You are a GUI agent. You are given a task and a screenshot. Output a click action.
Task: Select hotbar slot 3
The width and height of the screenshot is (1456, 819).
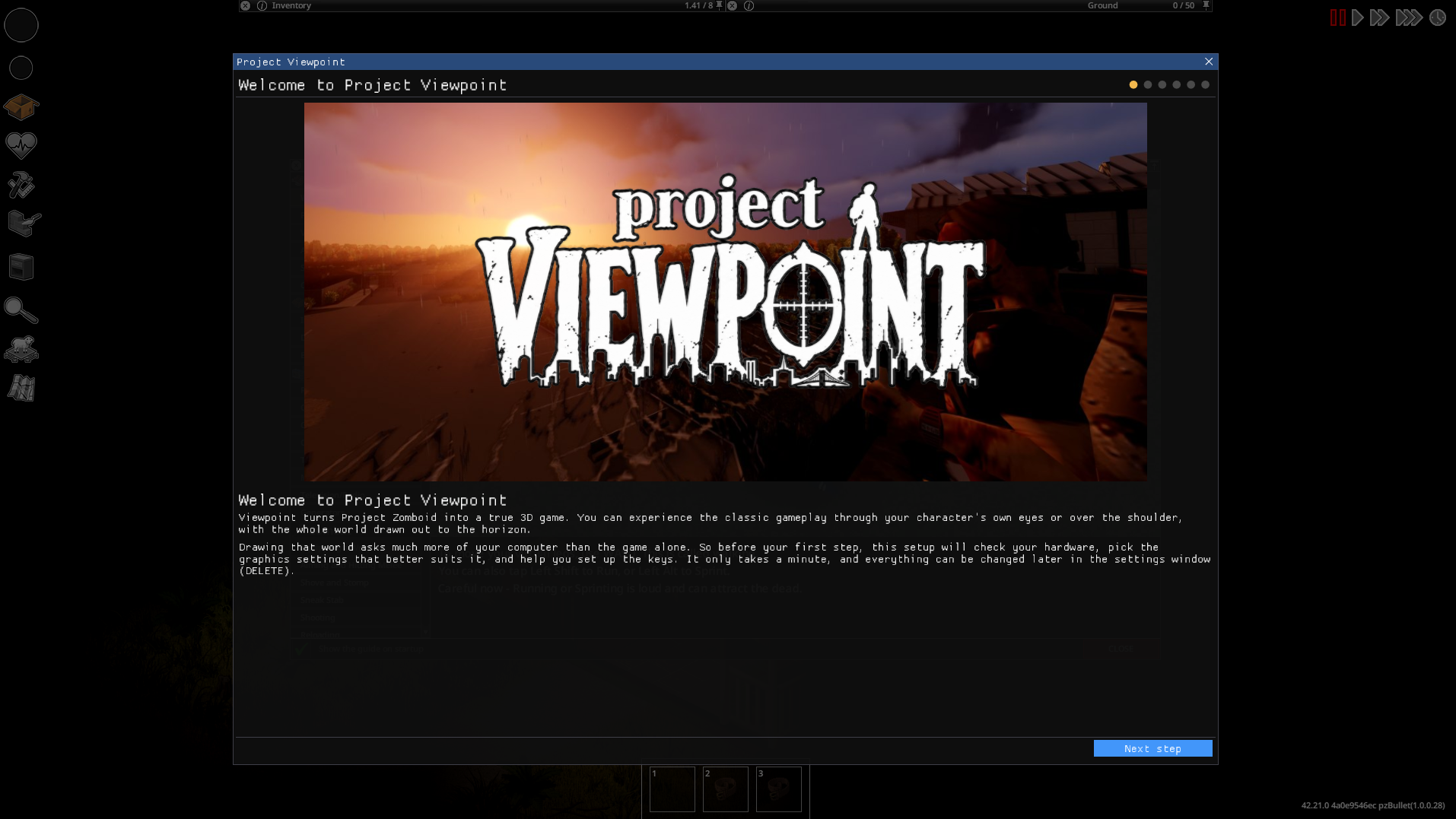coord(779,789)
